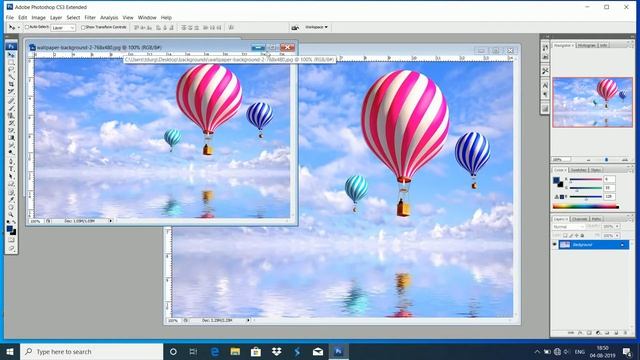The image size is (640, 360).
Task: Zoom out using the Navigator small mountains icon
Action: coord(588,160)
